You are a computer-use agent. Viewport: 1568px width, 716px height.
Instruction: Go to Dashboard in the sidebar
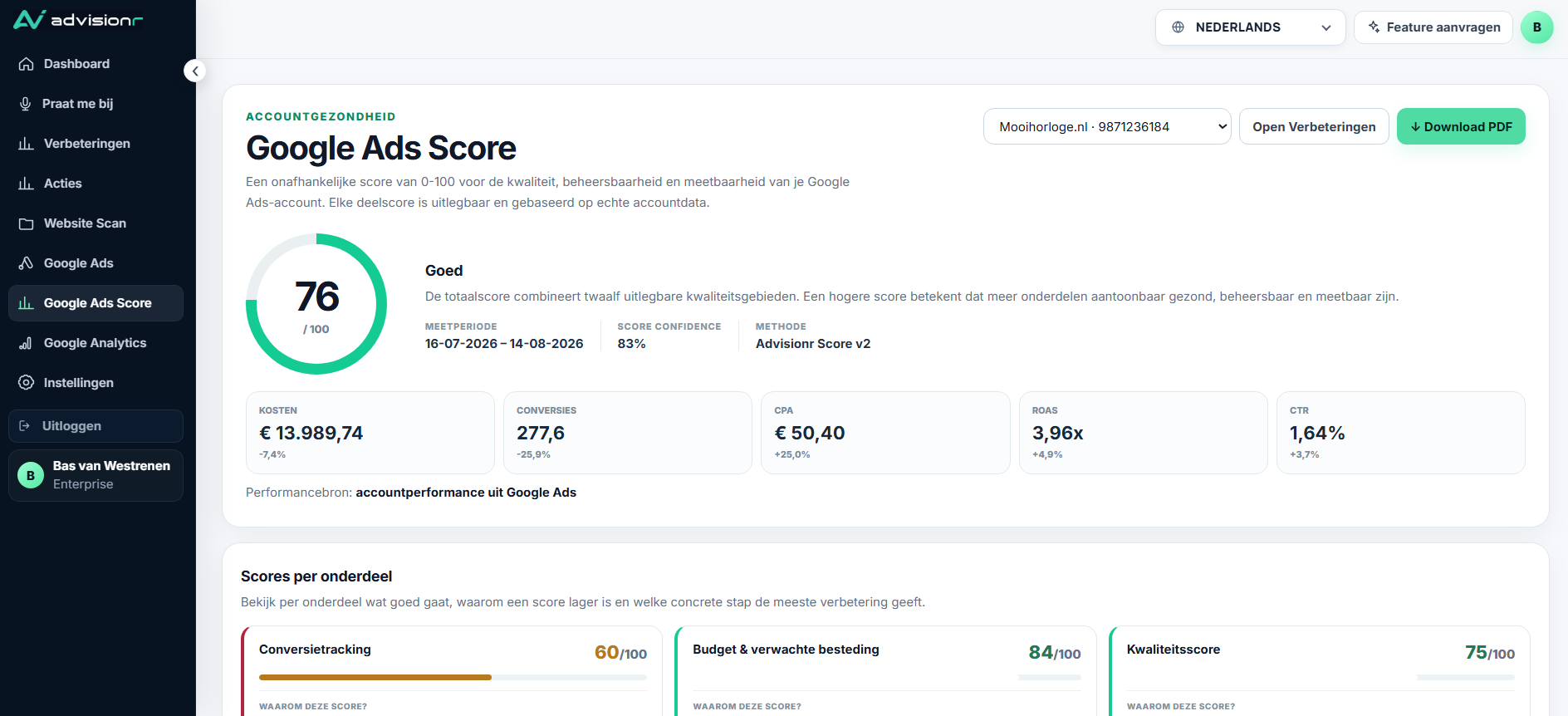(96, 64)
